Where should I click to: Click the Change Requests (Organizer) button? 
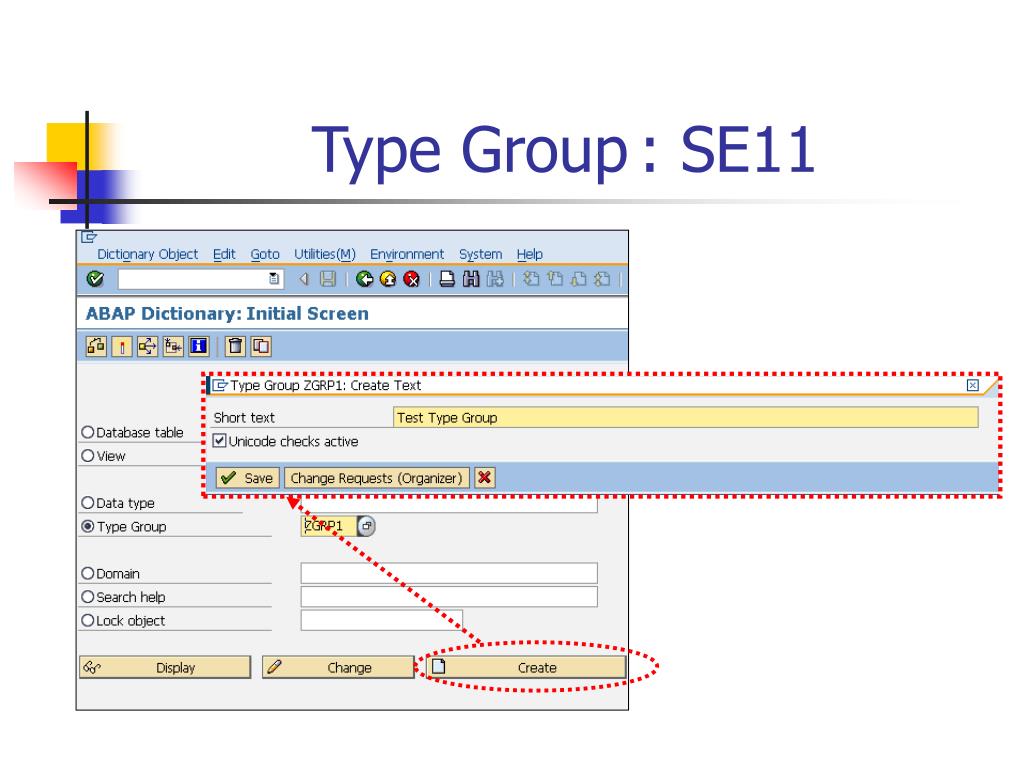[377, 478]
